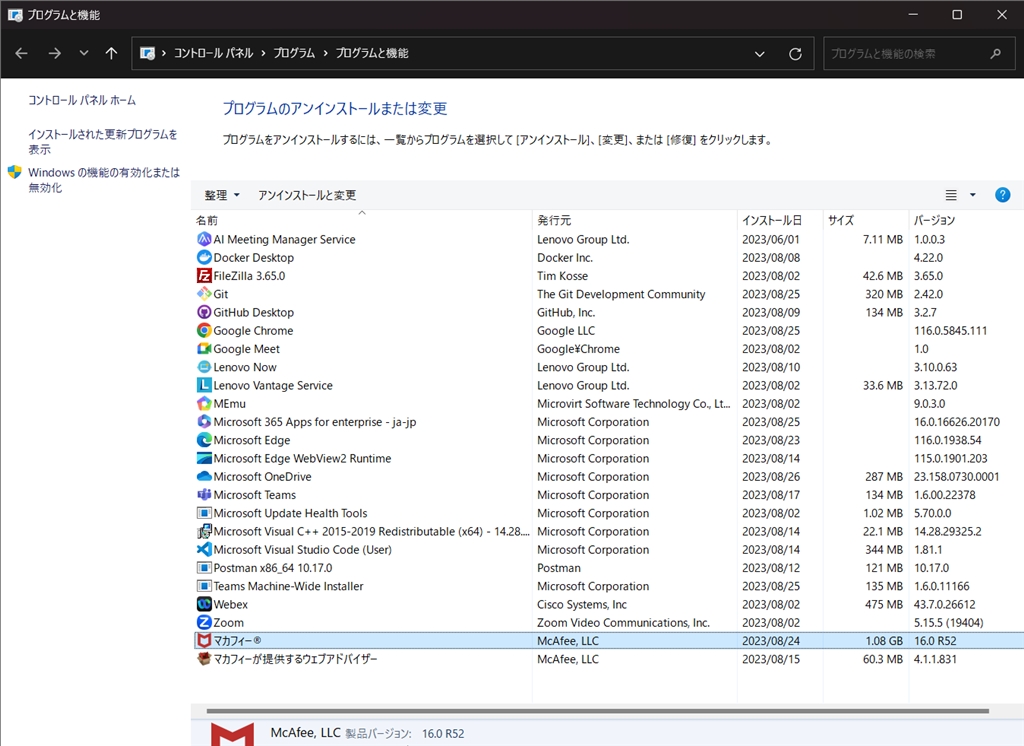Click the Edge WebView2 Runtime icon
Image resolution: width=1024 pixels, height=746 pixels.
click(x=204, y=459)
